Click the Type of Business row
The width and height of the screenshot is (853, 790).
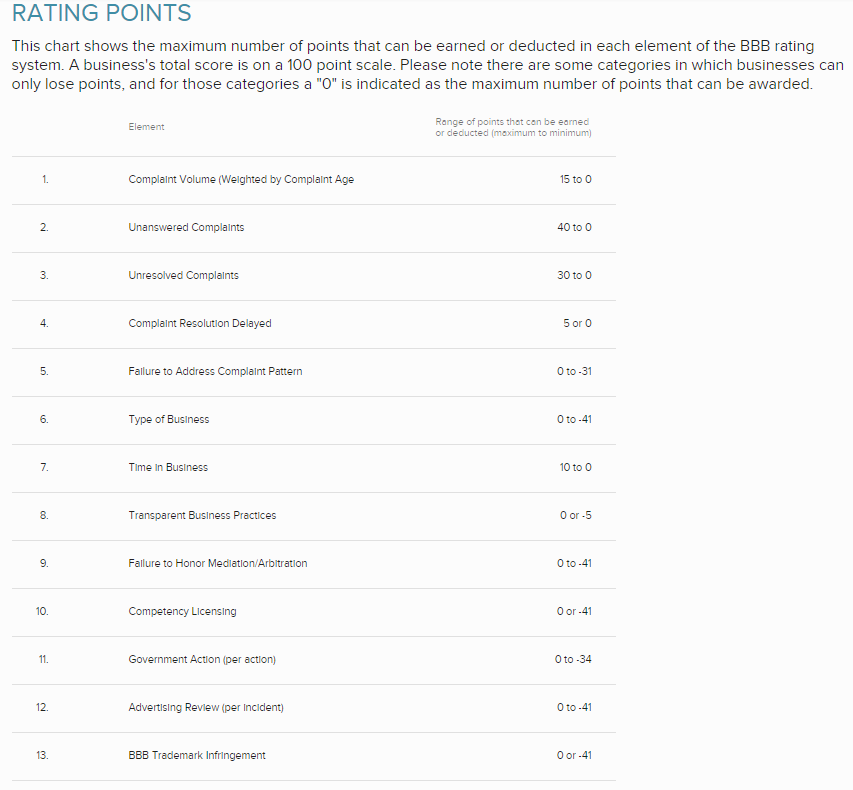pos(314,419)
